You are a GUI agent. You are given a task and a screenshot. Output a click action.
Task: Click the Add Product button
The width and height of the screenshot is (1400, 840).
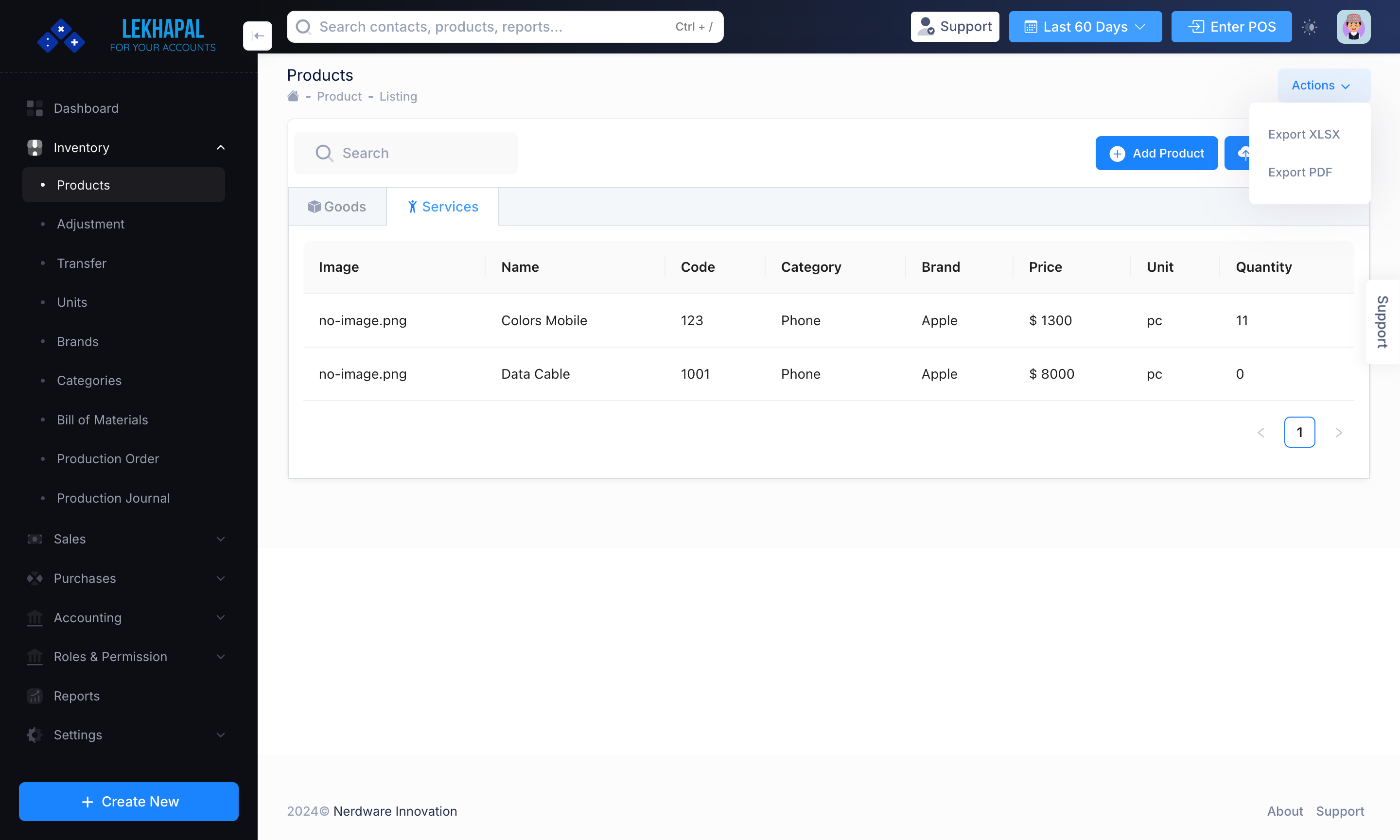[1156, 153]
